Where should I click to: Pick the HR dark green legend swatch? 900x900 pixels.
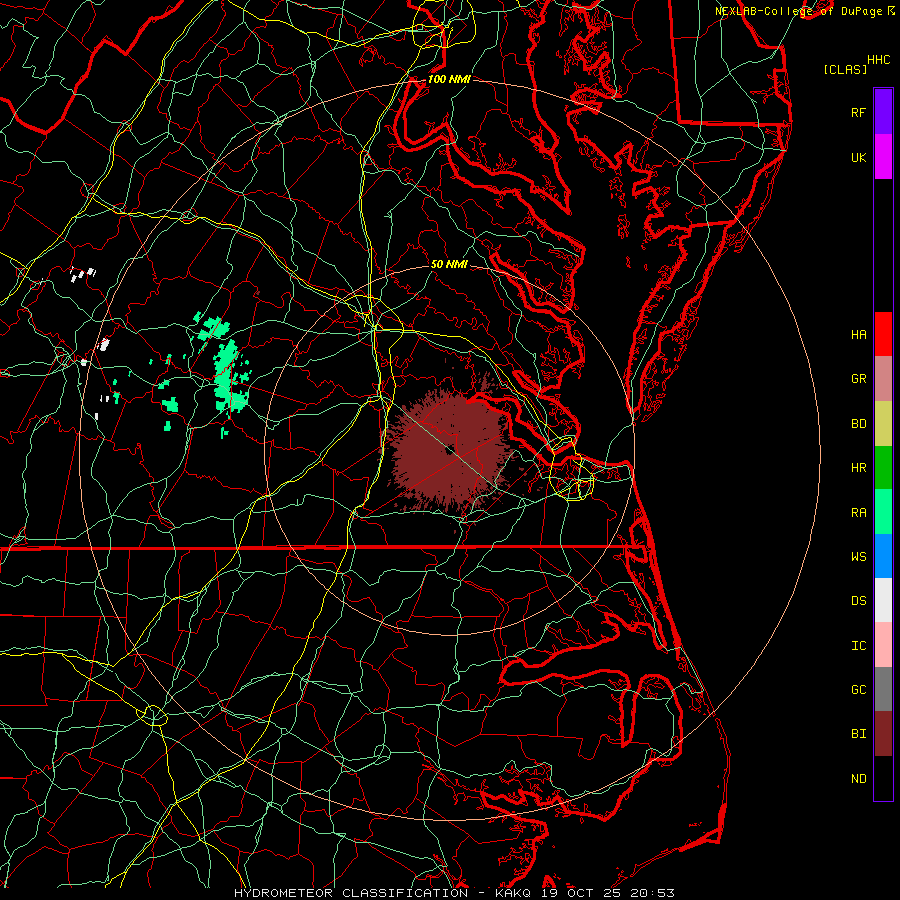click(883, 468)
